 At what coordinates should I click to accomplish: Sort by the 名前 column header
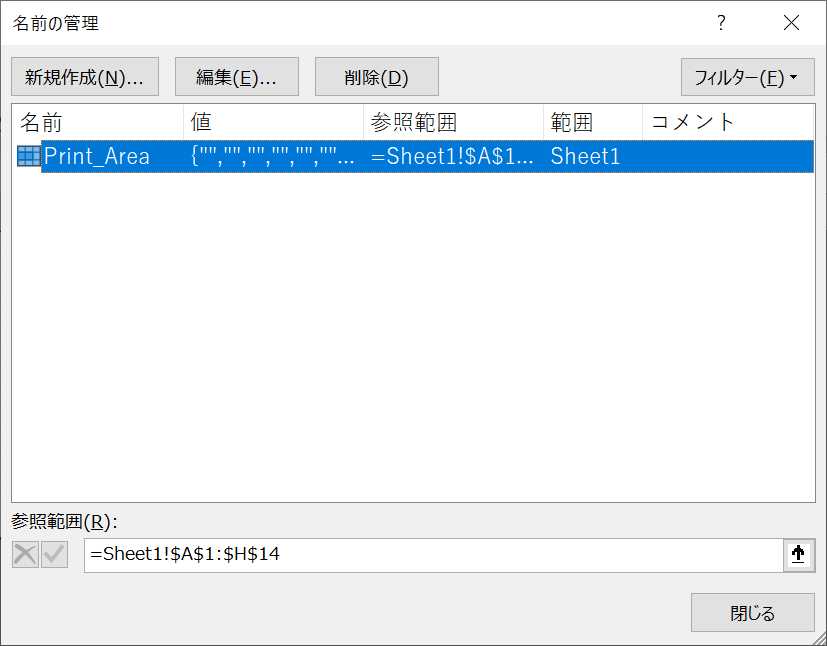(x=98, y=122)
